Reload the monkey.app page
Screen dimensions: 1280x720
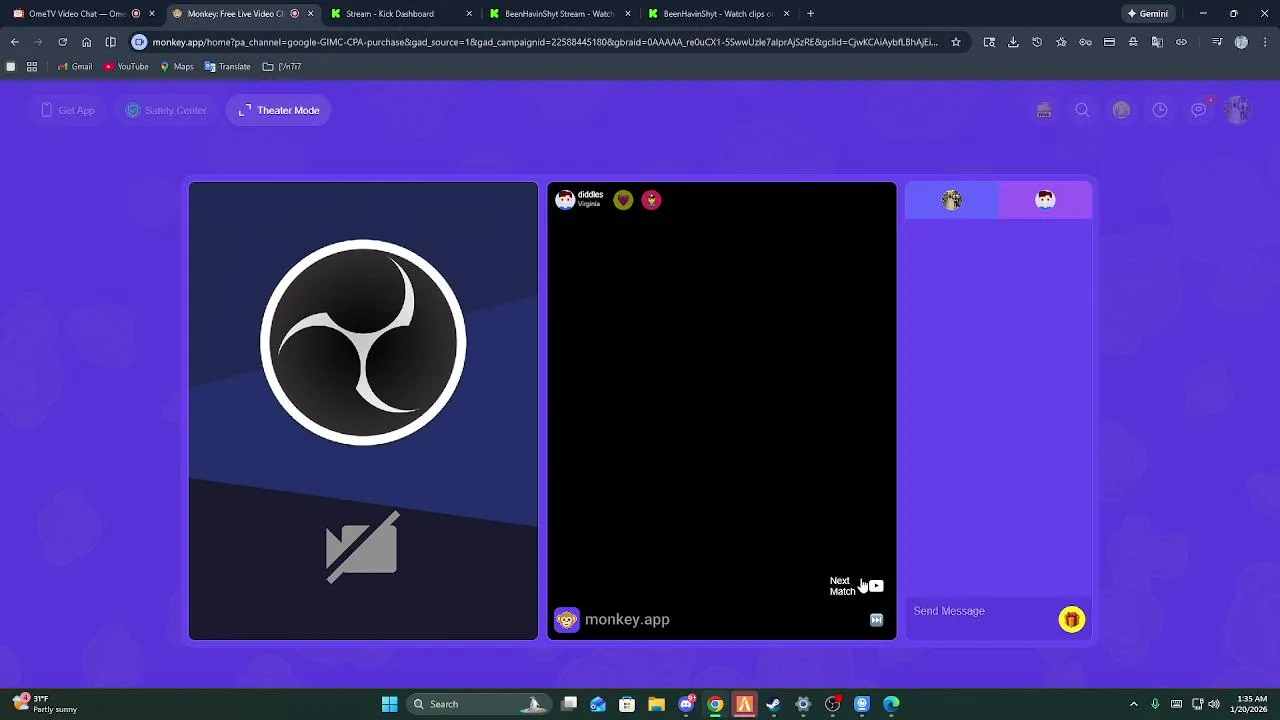(62, 42)
